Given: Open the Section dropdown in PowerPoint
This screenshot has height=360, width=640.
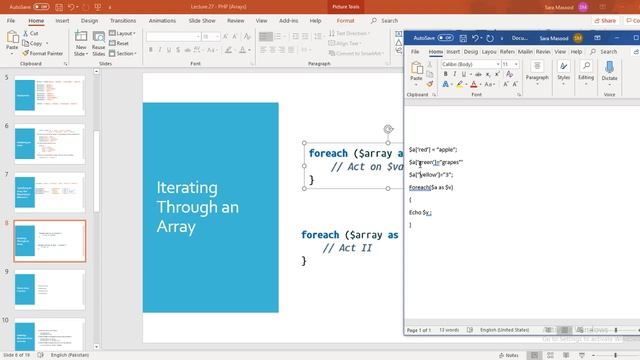Looking at the screenshot, I should pos(122,53).
